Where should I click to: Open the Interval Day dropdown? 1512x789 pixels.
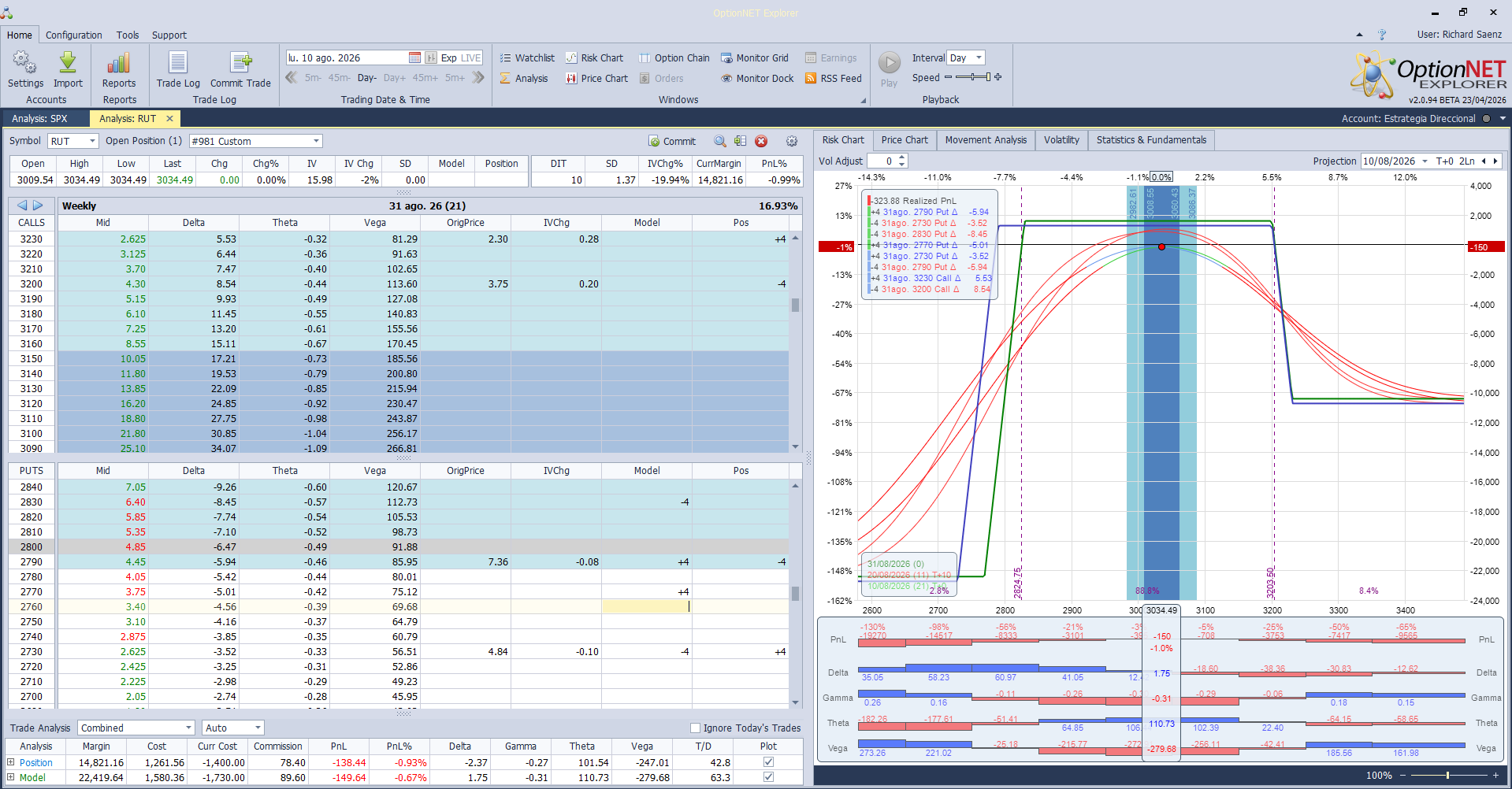pyautogui.click(x=979, y=57)
